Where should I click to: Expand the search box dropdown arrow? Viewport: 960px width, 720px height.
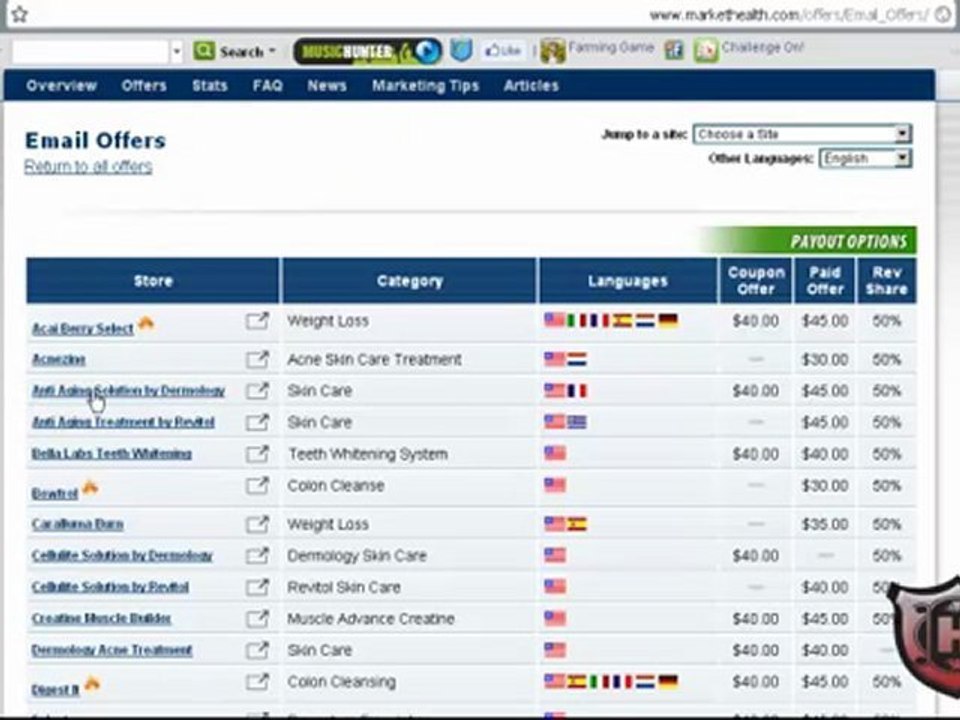coord(176,52)
